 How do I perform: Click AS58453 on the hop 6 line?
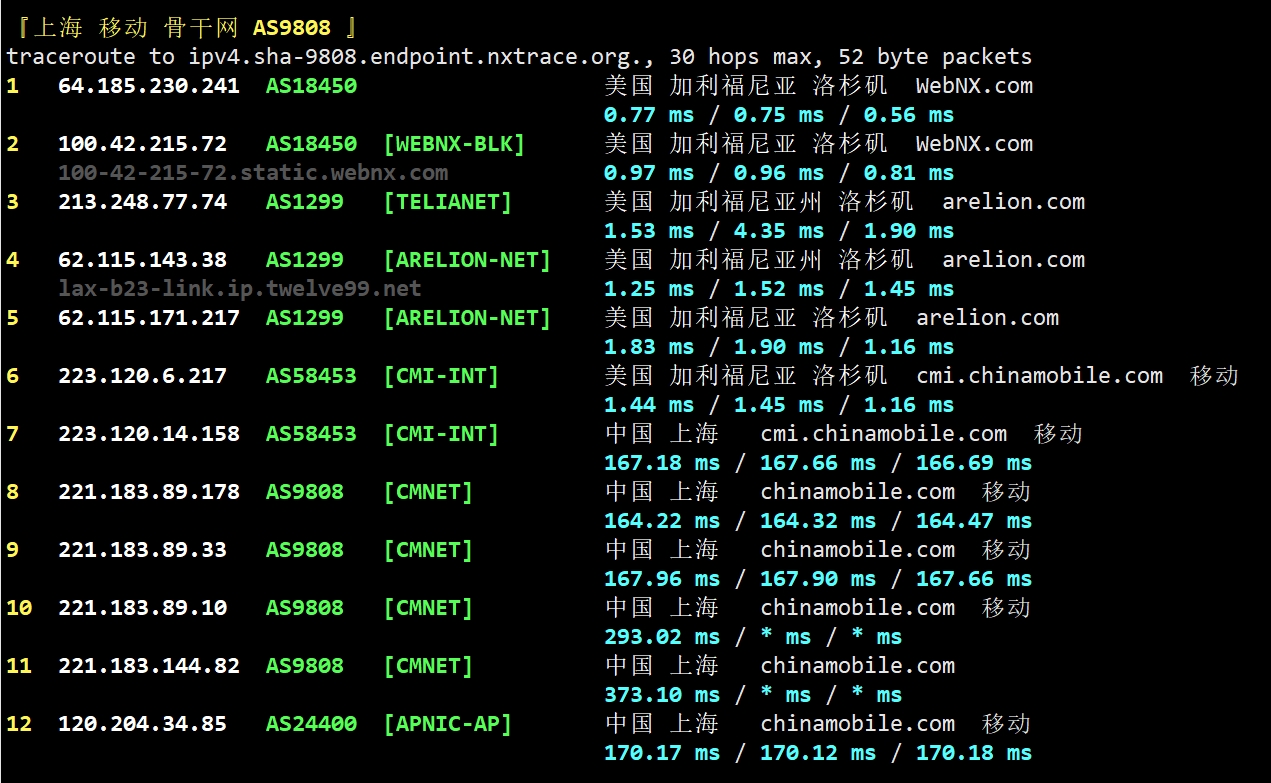311,376
